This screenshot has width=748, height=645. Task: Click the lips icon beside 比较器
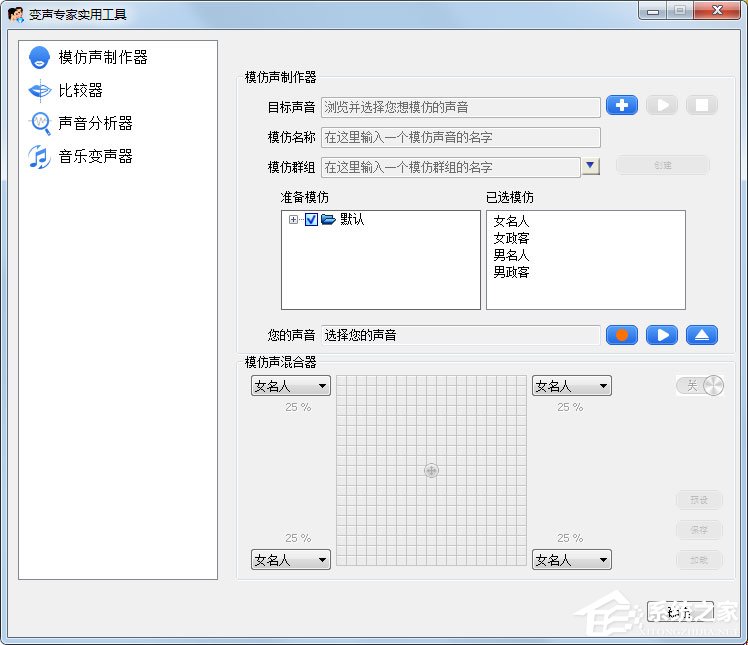pos(39,90)
